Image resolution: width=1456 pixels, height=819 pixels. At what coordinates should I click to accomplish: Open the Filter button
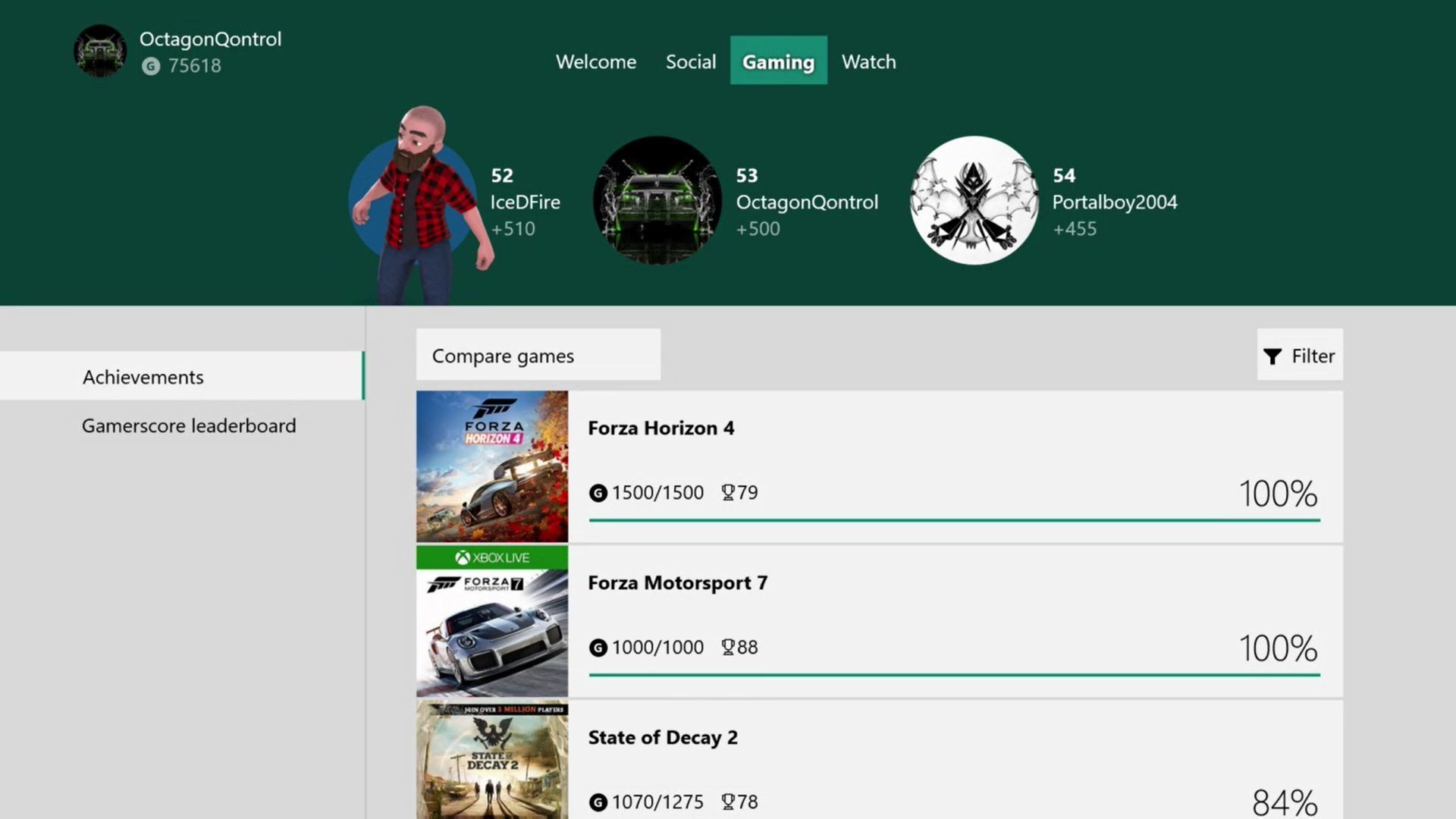tap(1300, 354)
